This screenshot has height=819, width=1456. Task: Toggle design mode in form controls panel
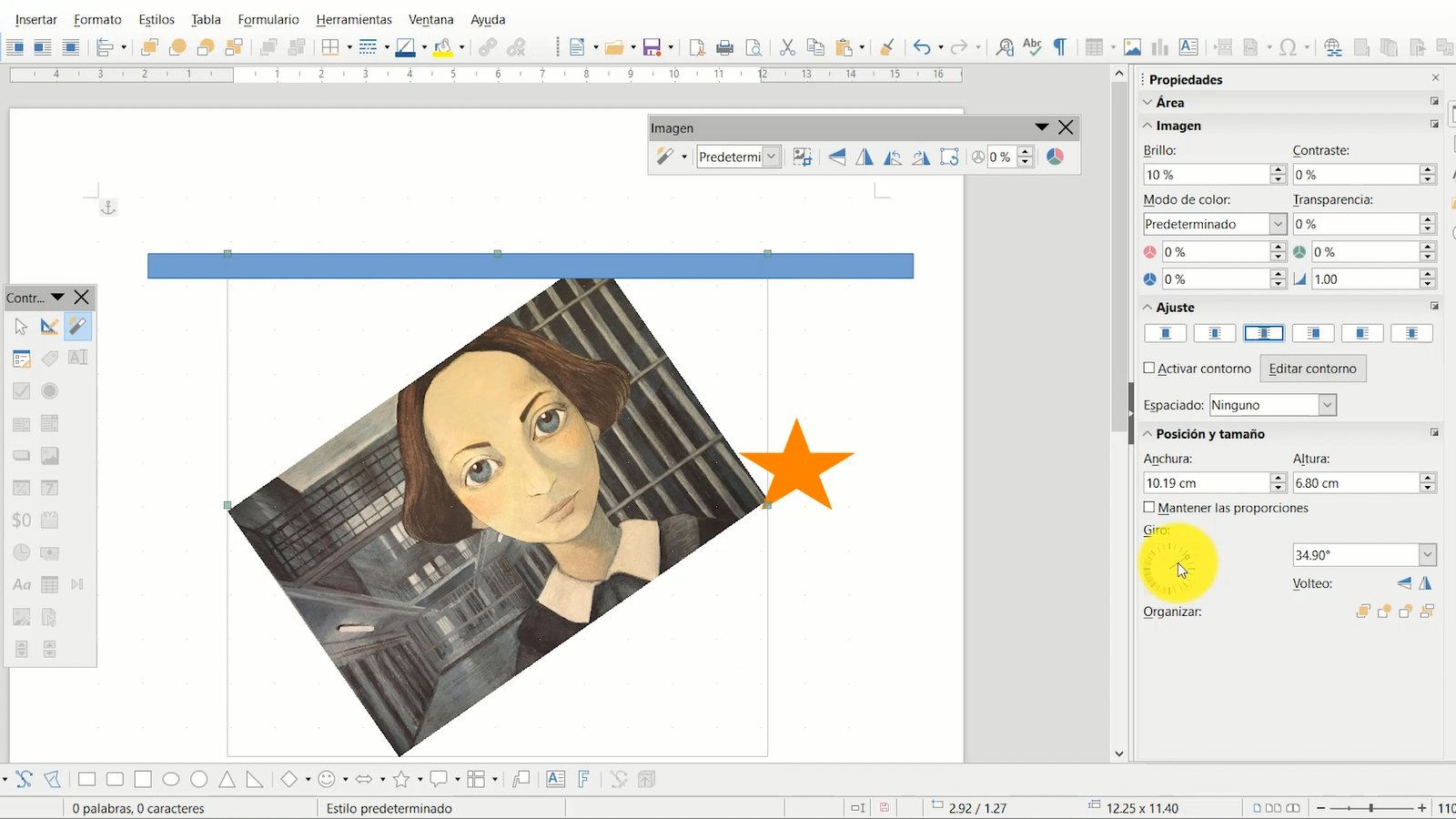point(49,326)
